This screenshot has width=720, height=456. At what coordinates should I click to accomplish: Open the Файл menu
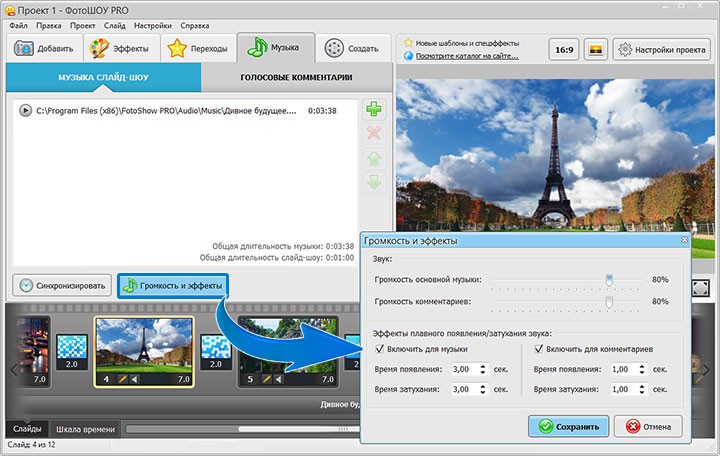tap(18, 26)
